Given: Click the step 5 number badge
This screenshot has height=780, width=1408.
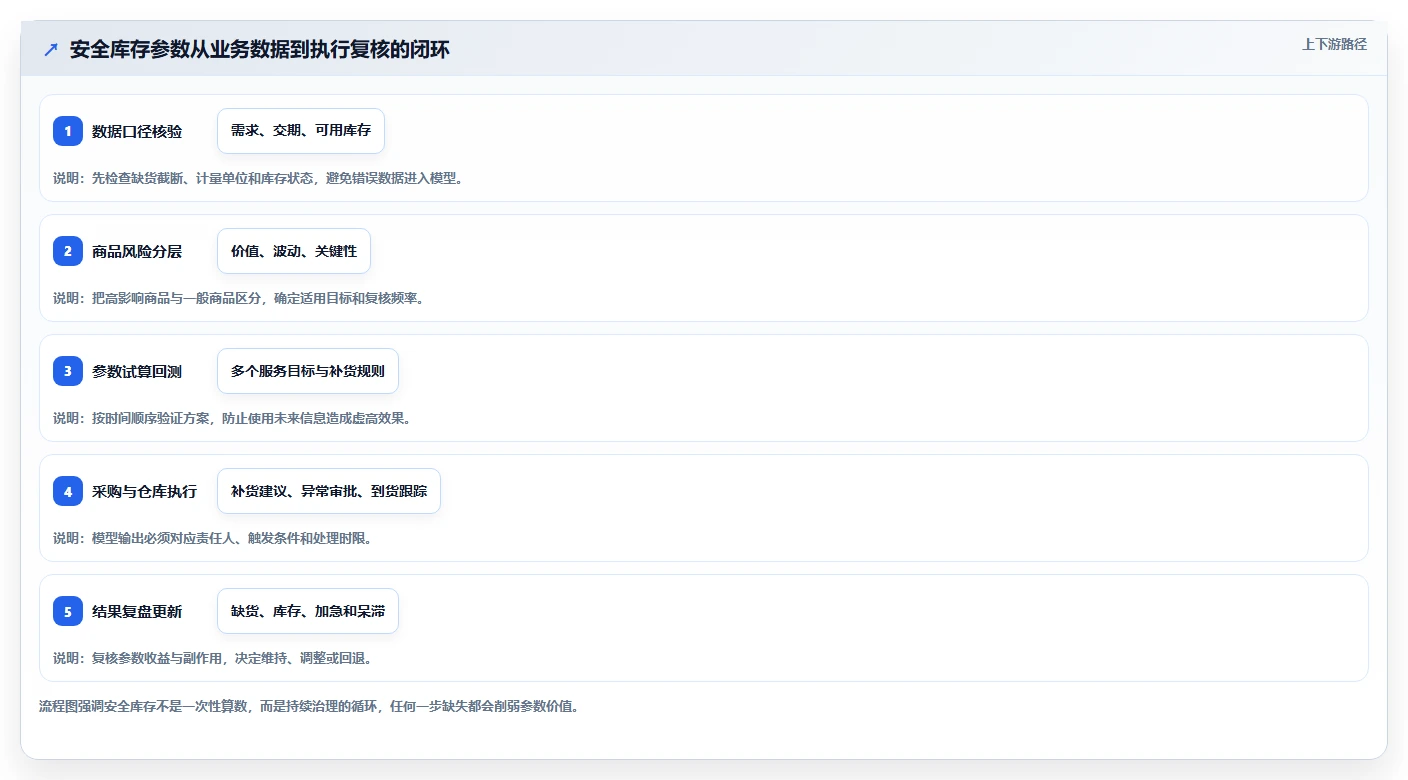Looking at the screenshot, I should (x=68, y=611).
